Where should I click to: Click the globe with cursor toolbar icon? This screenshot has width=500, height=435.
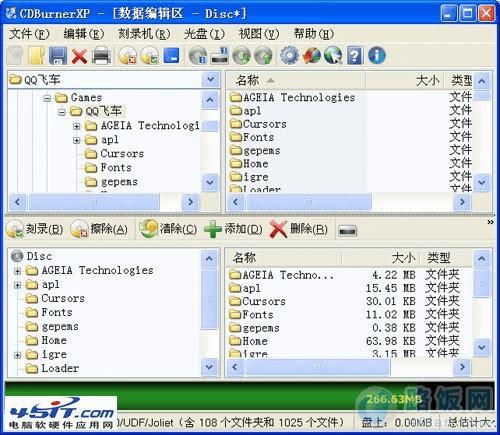tap(333, 56)
